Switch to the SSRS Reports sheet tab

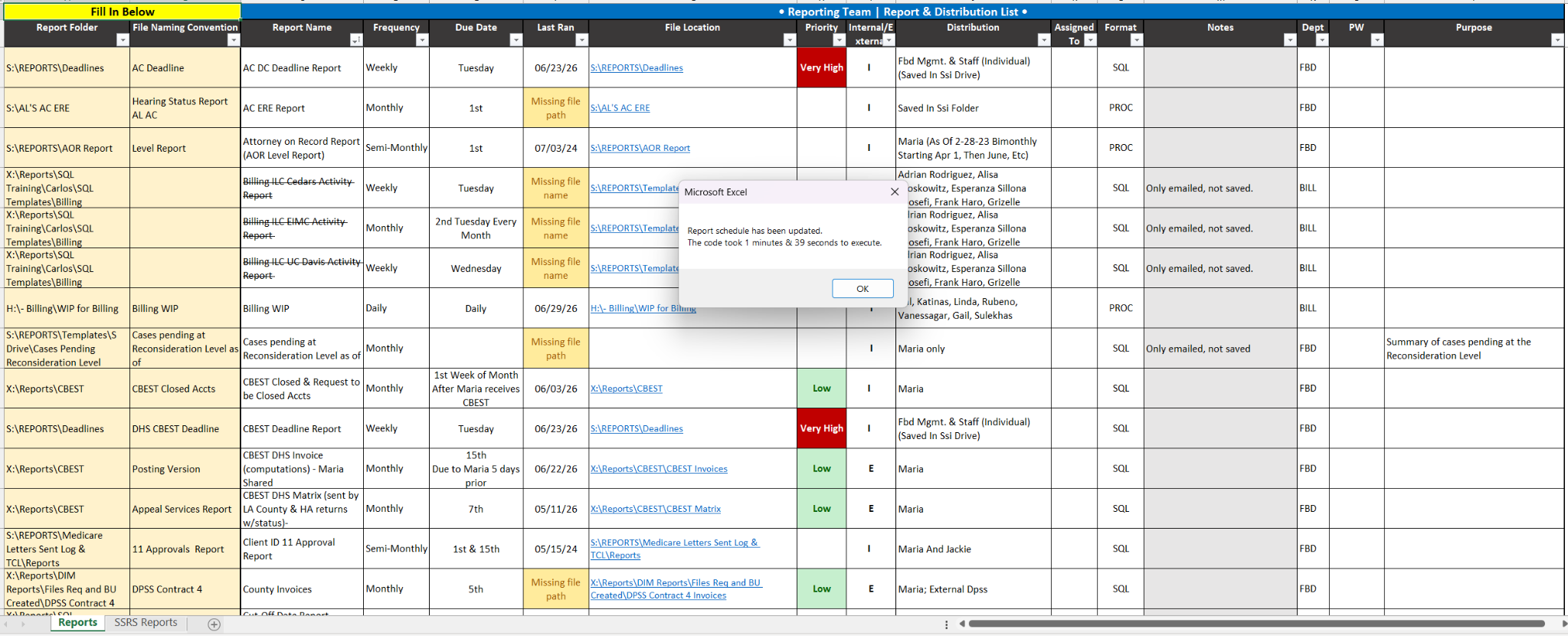tap(146, 623)
